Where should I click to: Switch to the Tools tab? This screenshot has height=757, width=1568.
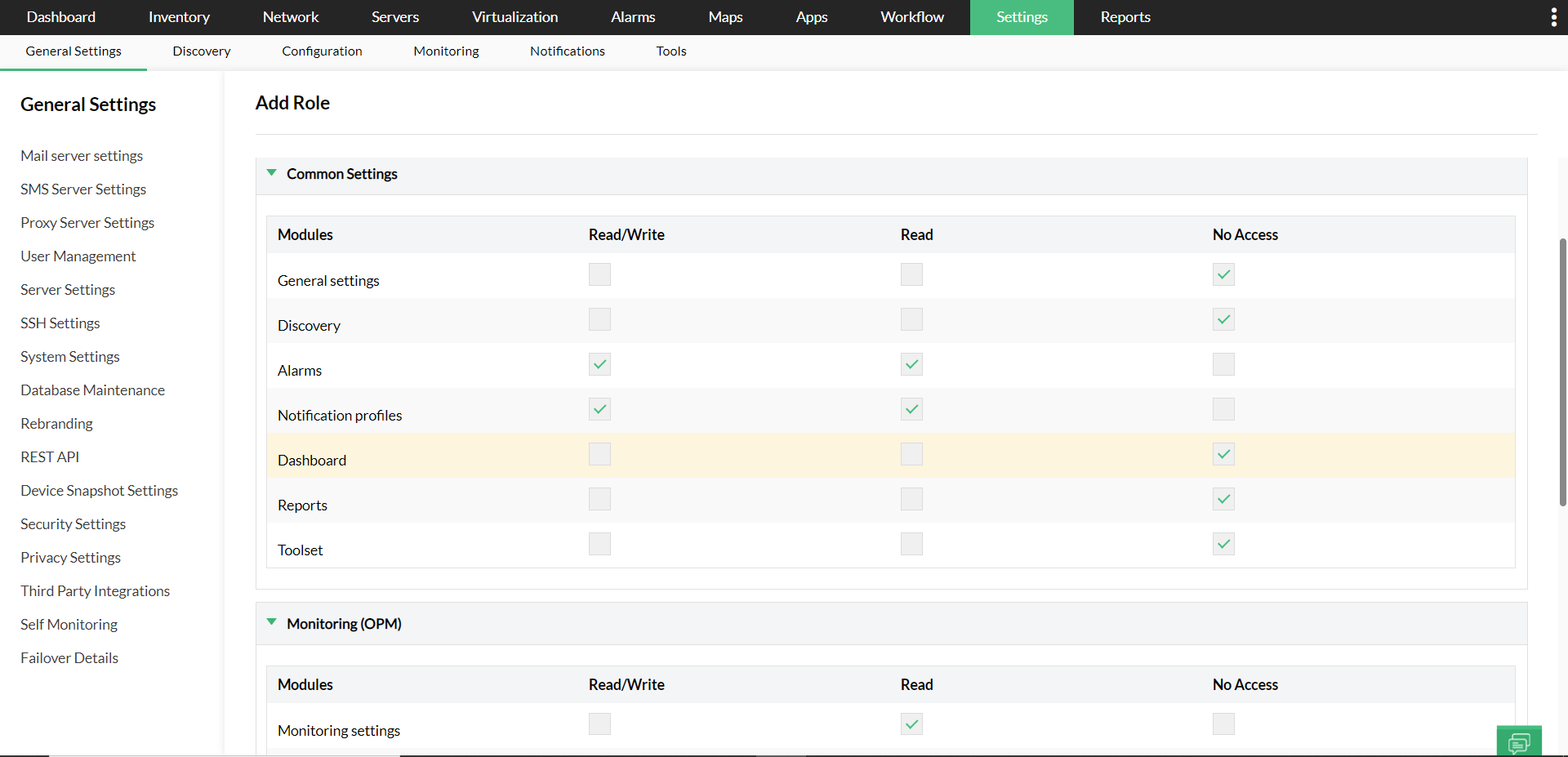pos(670,51)
